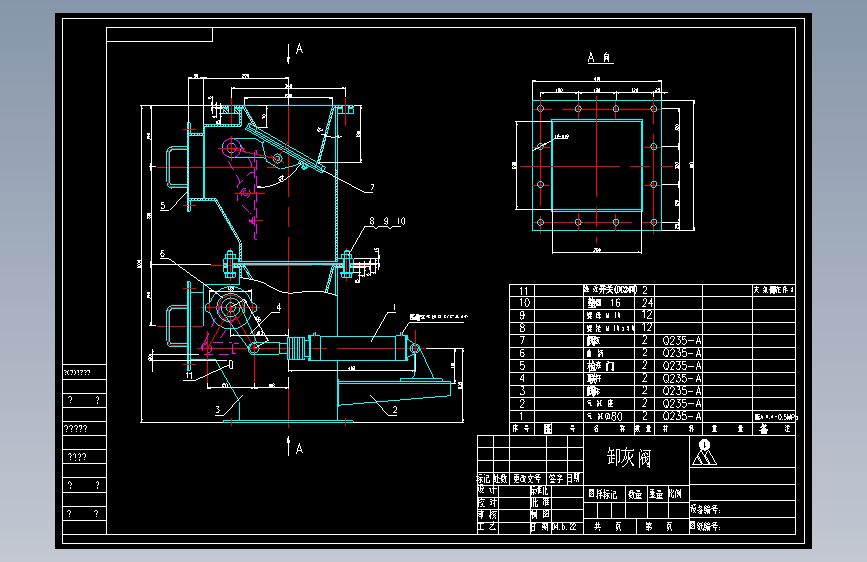867x562 pixels.
Task: Click the 工艺 label in the title block
Action: click(x=487, y=527)
